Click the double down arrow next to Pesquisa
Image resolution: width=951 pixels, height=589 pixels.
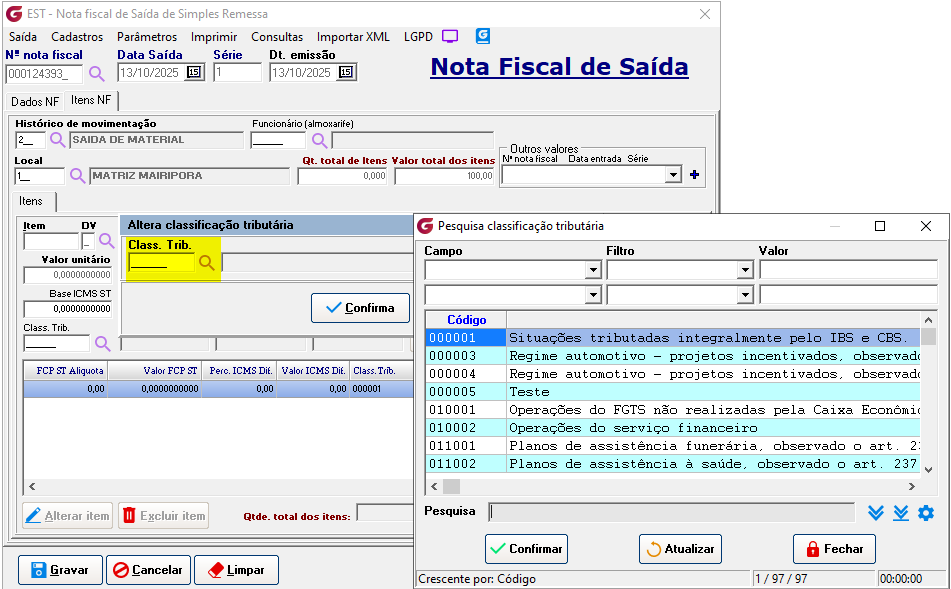point(901,513)
